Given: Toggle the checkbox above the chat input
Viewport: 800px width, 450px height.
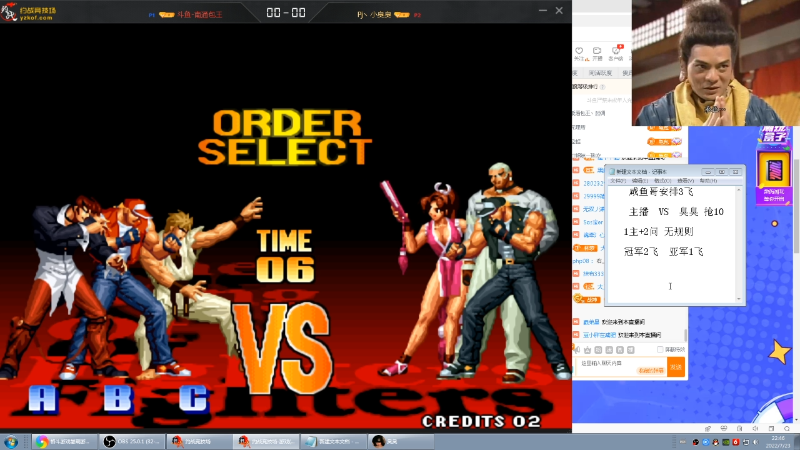Looking at the screenshot, I should pyautogui.click(x=660, y=349).
